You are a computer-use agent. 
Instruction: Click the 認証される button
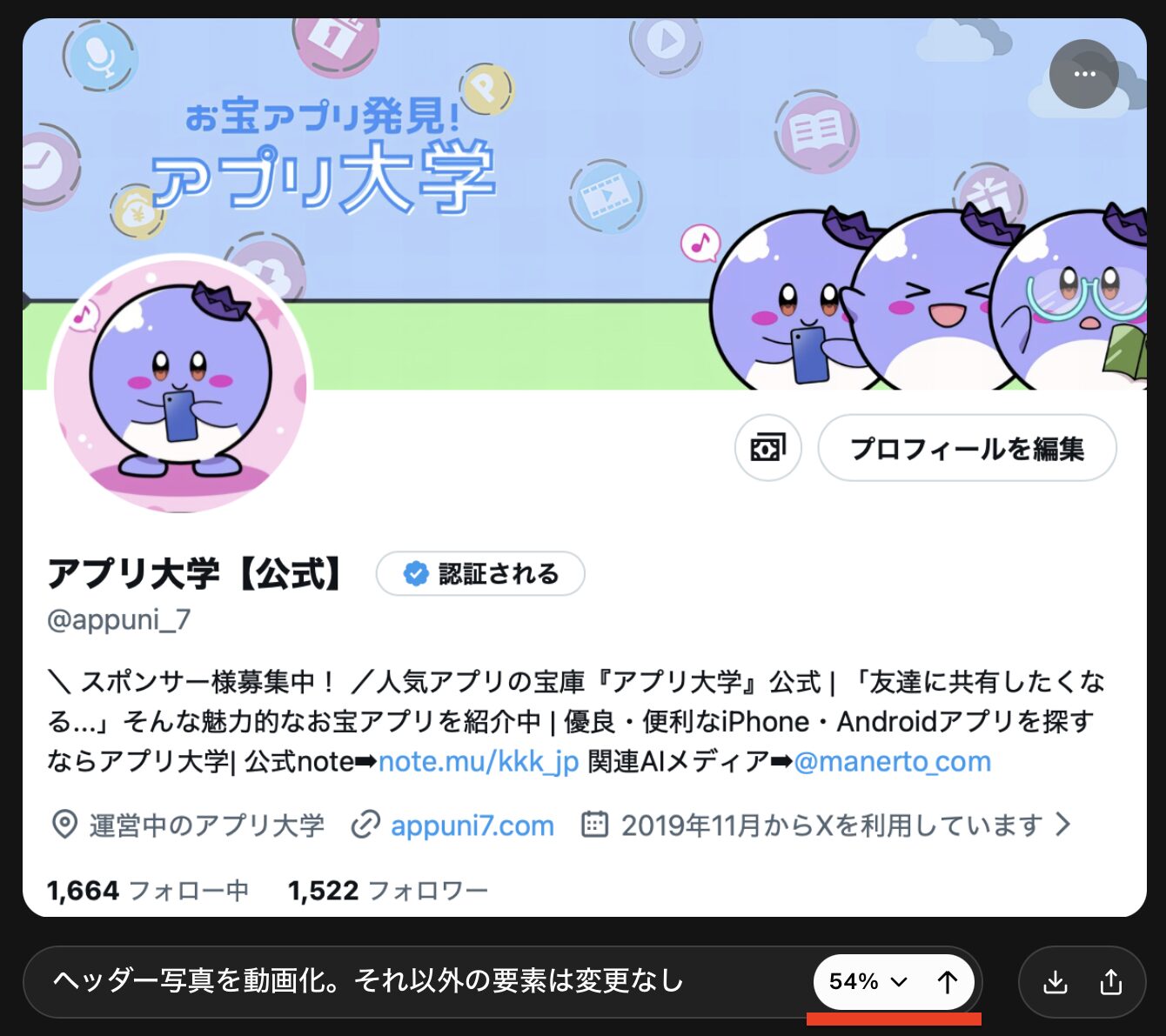click(x=480, y=573)
